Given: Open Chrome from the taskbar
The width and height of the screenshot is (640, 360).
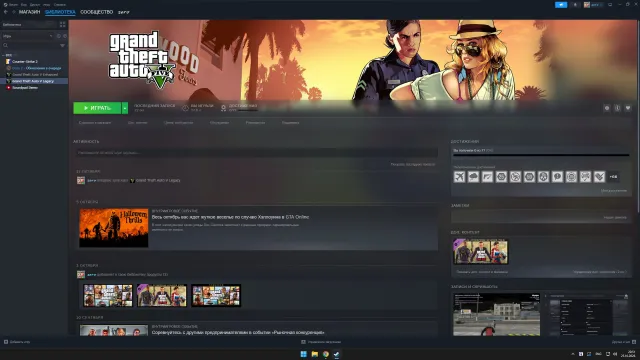Looking at the screenshot, I should pos(325,354).
